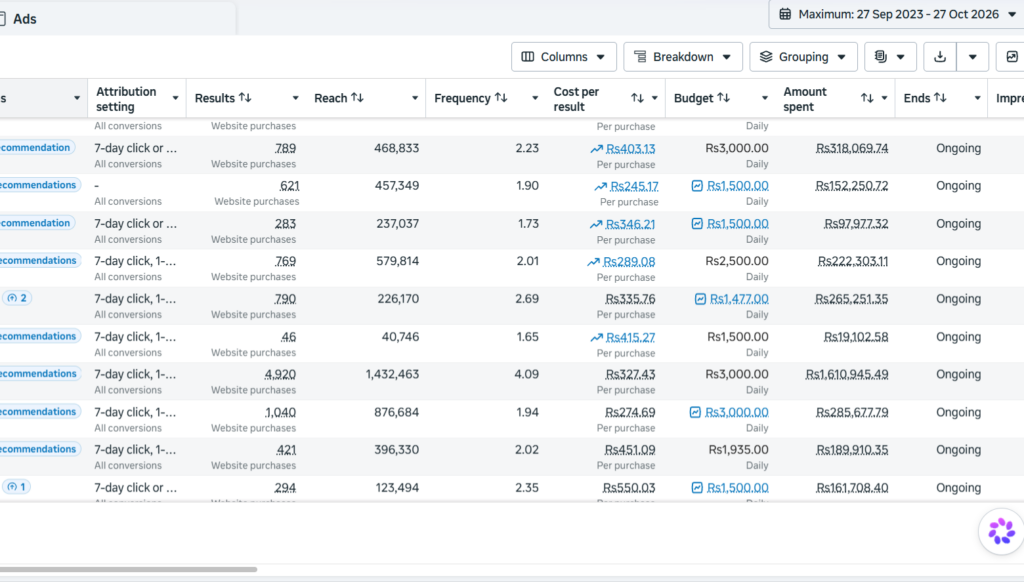Open Budget column menu arrow
Screen dimensions: 1024x582
click(x=765, y=98)
